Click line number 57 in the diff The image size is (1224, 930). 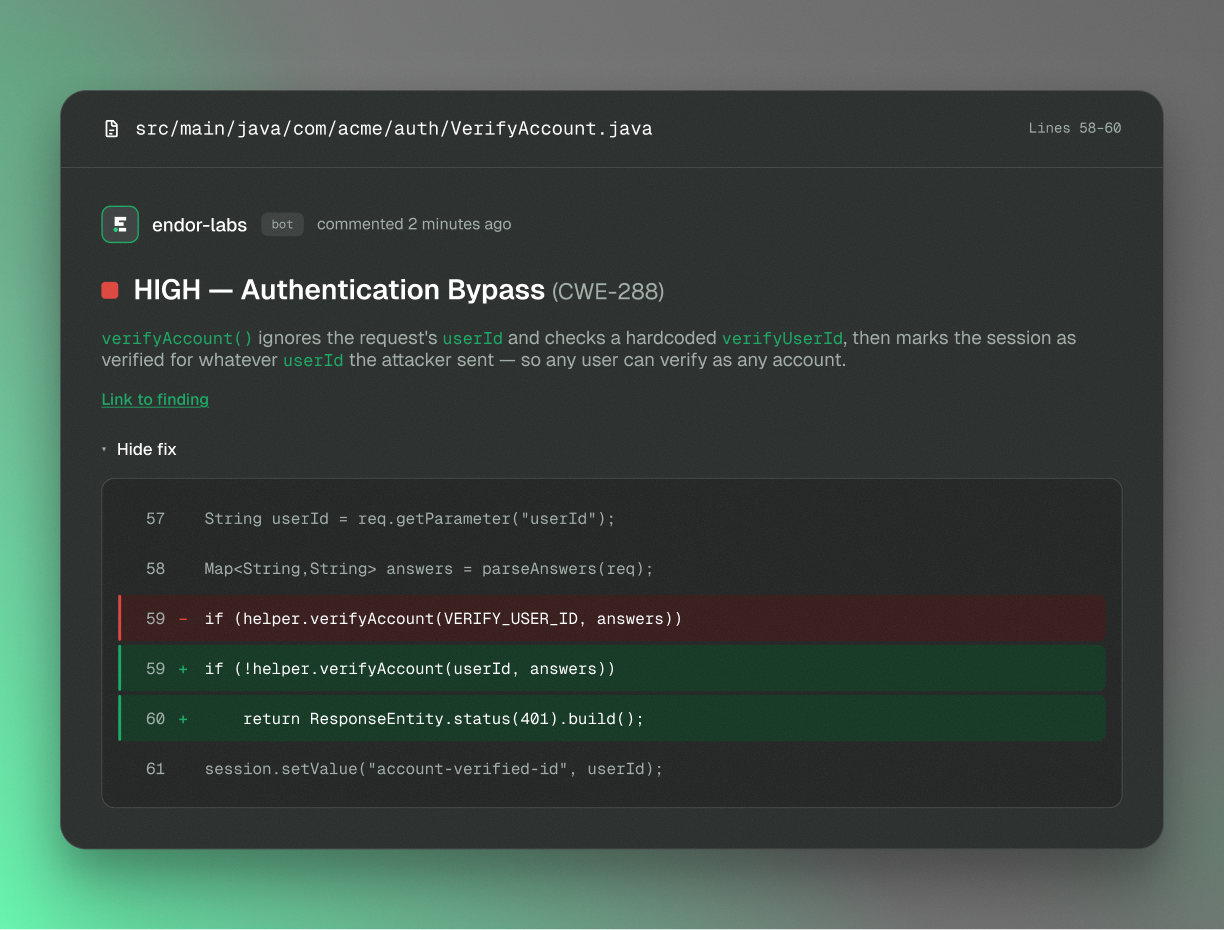(x=155, y=519)
